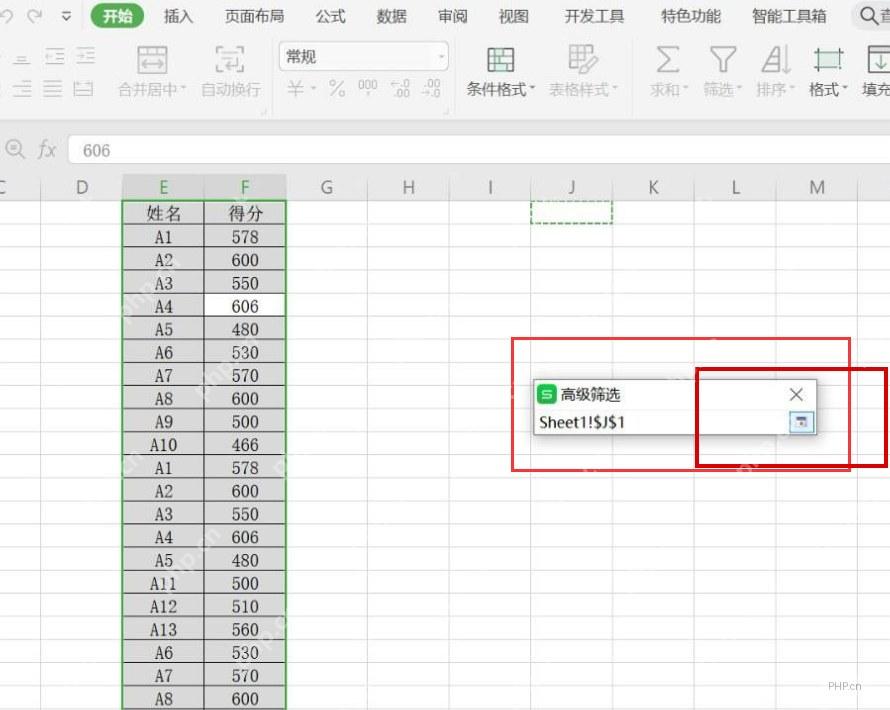Viewport: 890px width, 710px height.
Task: Click the 筛选 filter funnel icon
Action: [723, 60]
